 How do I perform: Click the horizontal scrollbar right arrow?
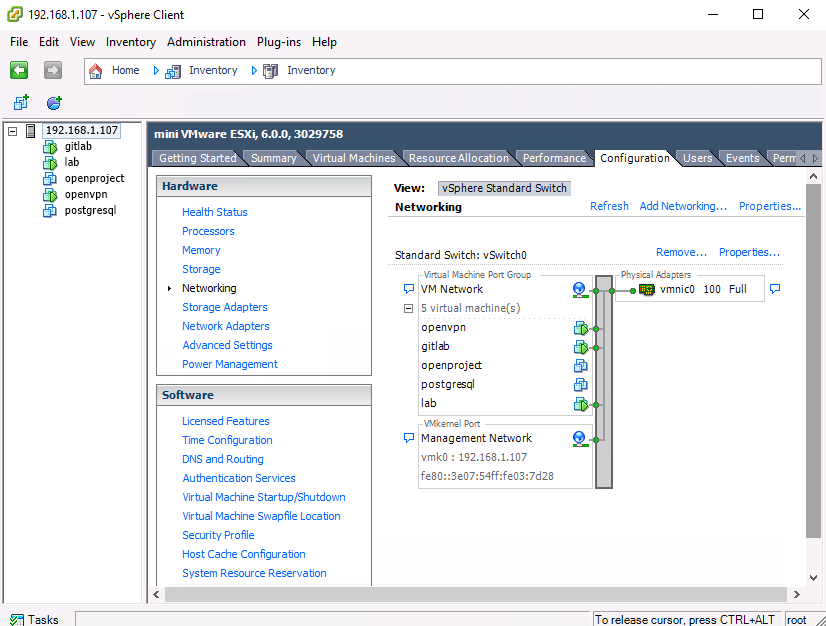(x=796, y=594)
